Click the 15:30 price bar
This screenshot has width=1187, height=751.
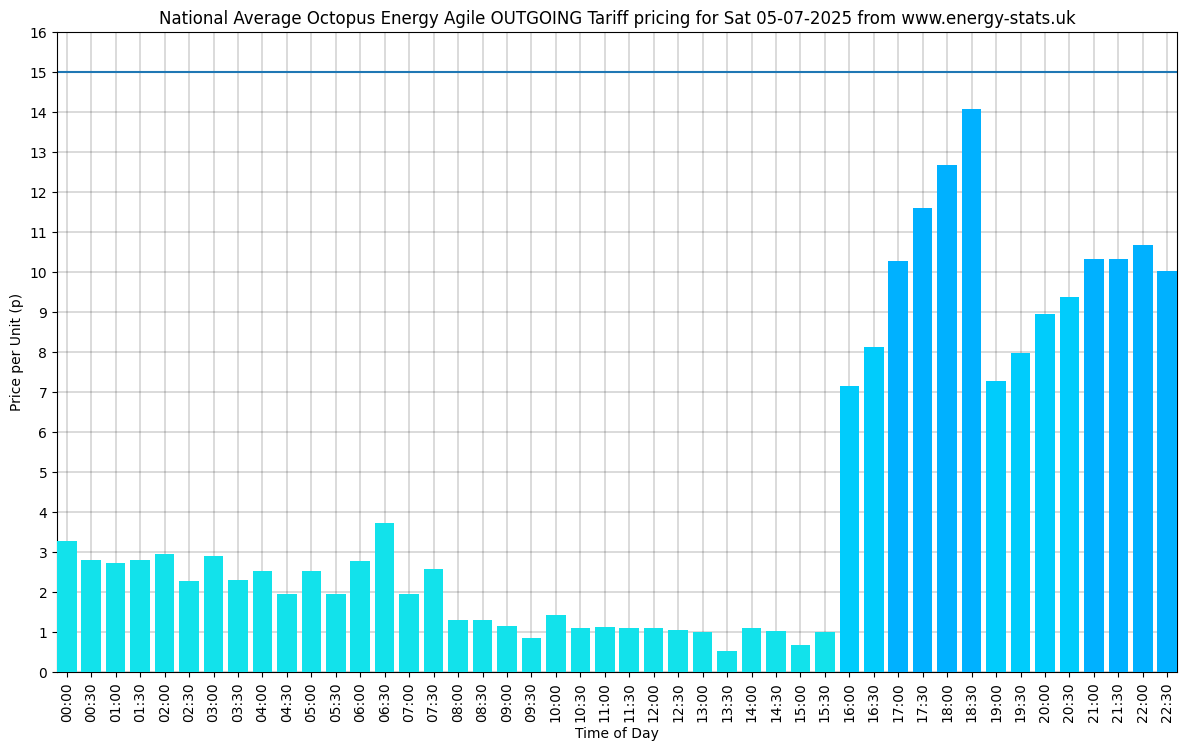(x=824, y=652)
